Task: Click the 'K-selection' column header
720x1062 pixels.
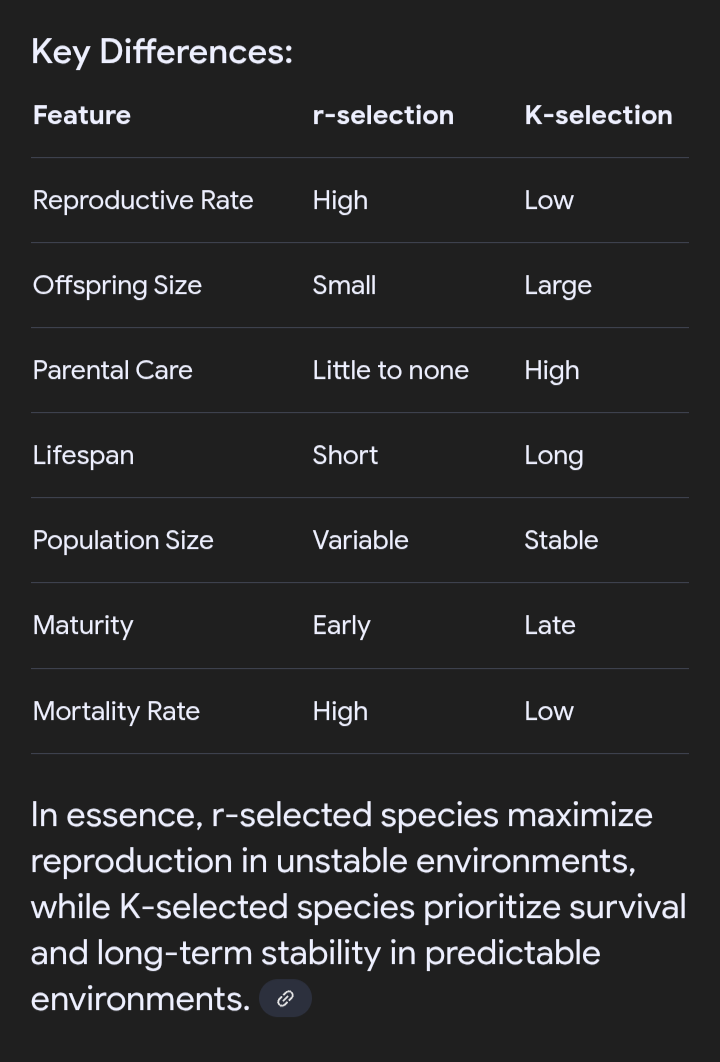Action: (x=598, y=115)
